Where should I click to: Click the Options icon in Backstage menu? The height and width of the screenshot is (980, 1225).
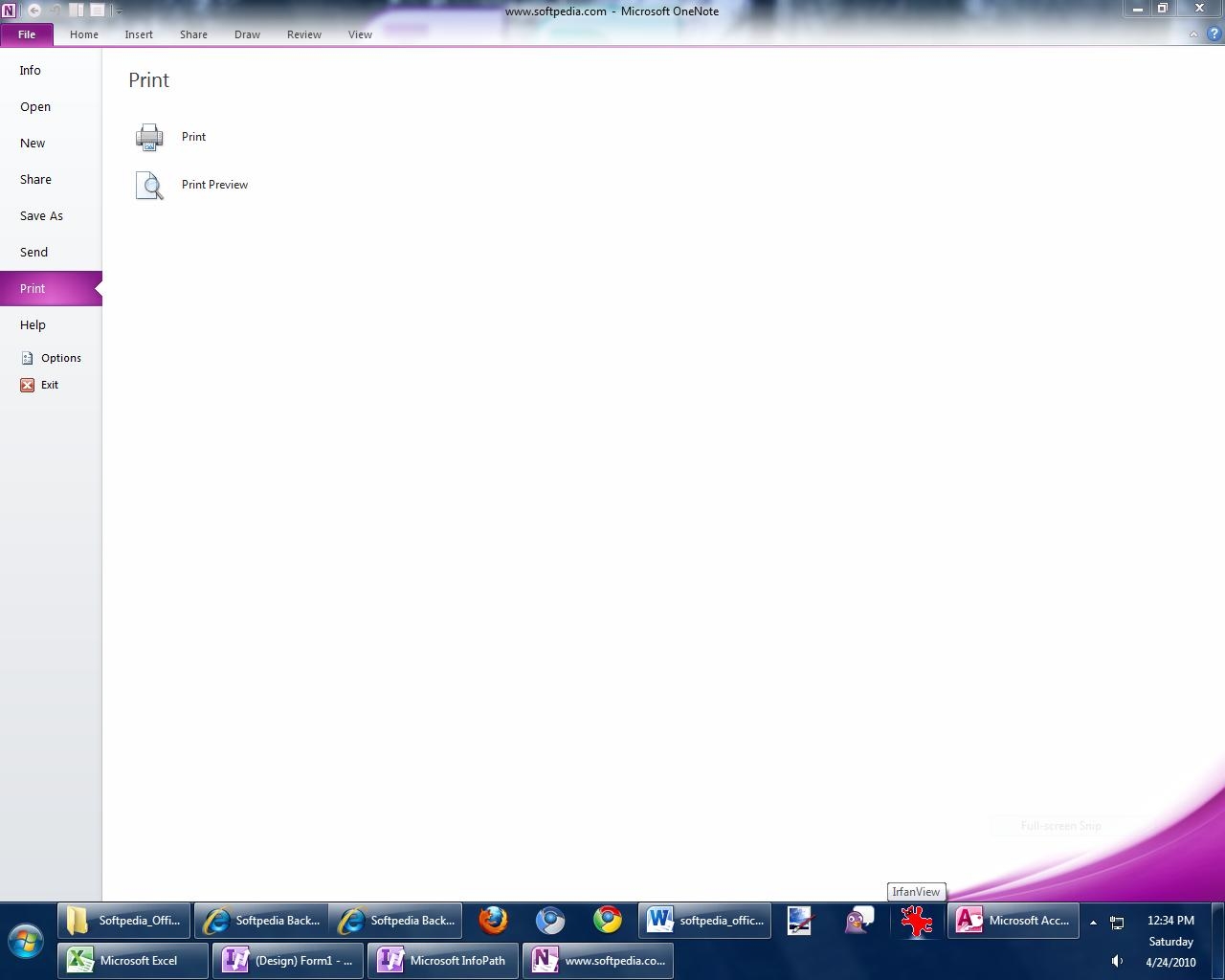(x=28, y=358)
